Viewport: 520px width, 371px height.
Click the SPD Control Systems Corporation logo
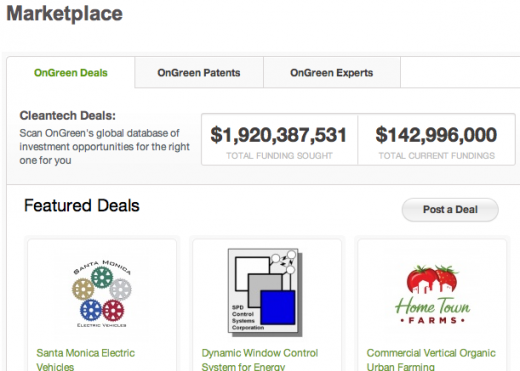265,292
